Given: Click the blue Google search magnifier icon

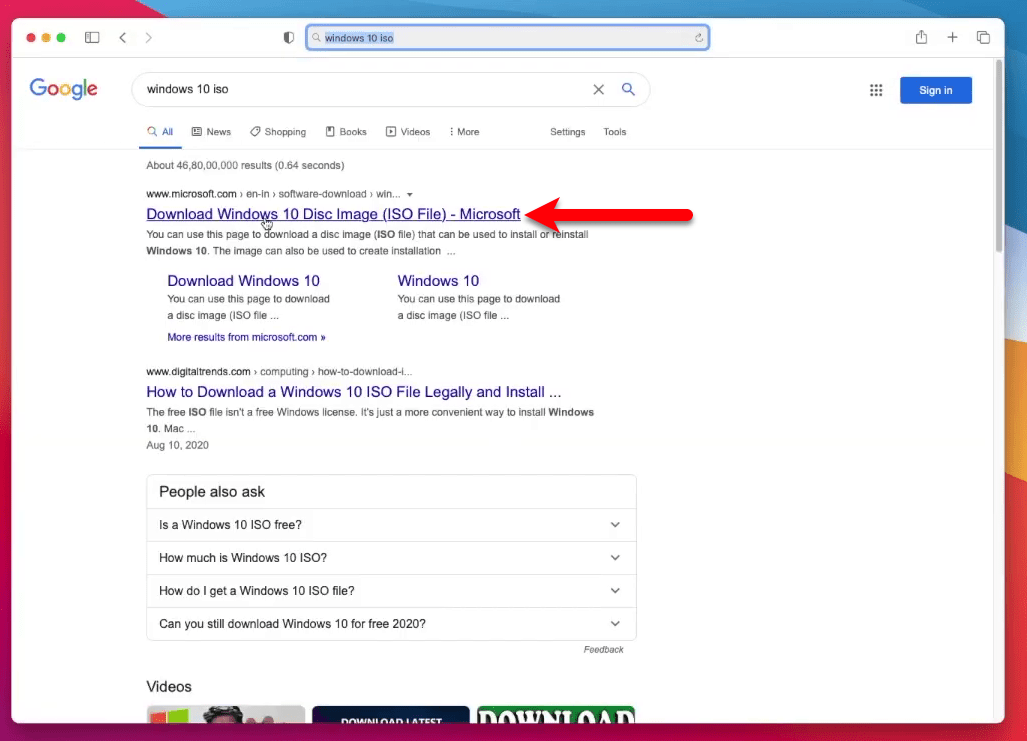Looking at the screenshot, I should click(x=628, y=89).
